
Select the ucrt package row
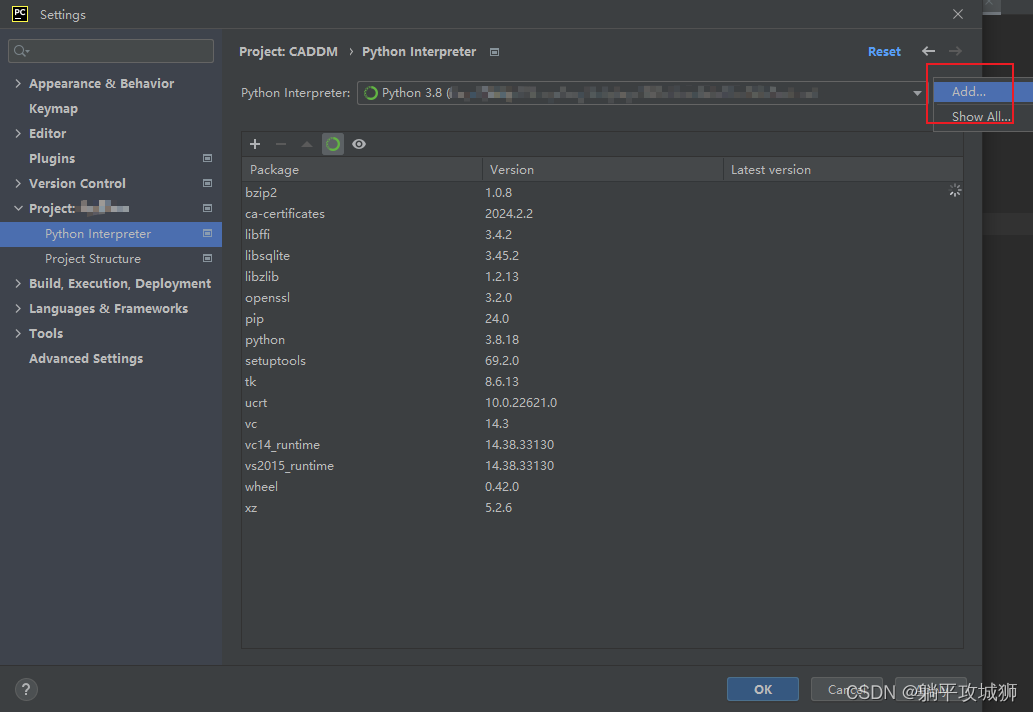pos(602,402)
